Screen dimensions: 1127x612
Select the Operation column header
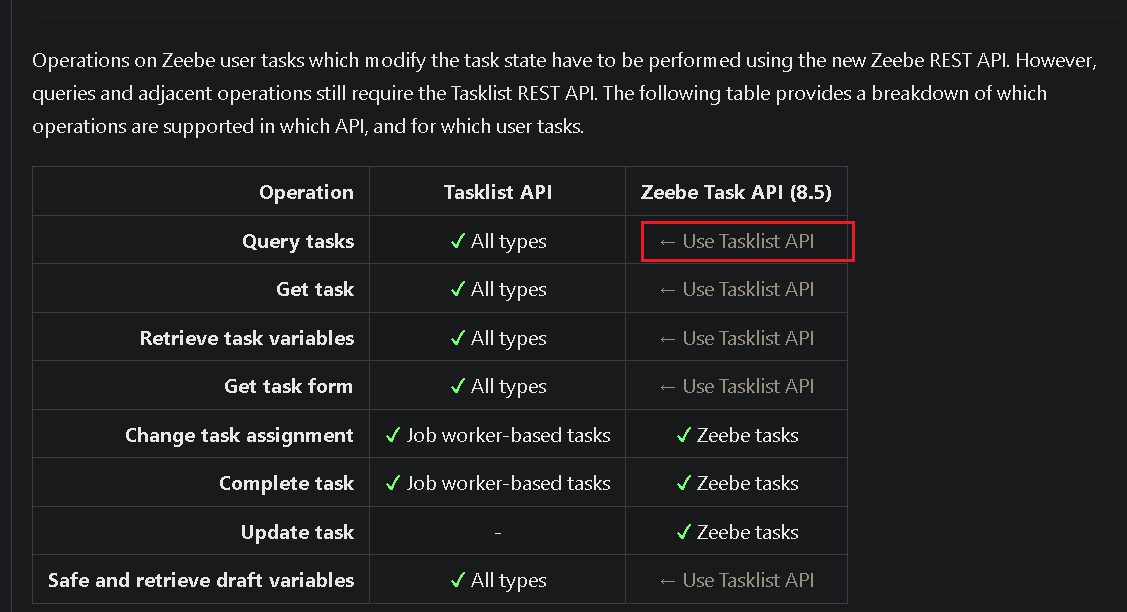coord(306,192)
